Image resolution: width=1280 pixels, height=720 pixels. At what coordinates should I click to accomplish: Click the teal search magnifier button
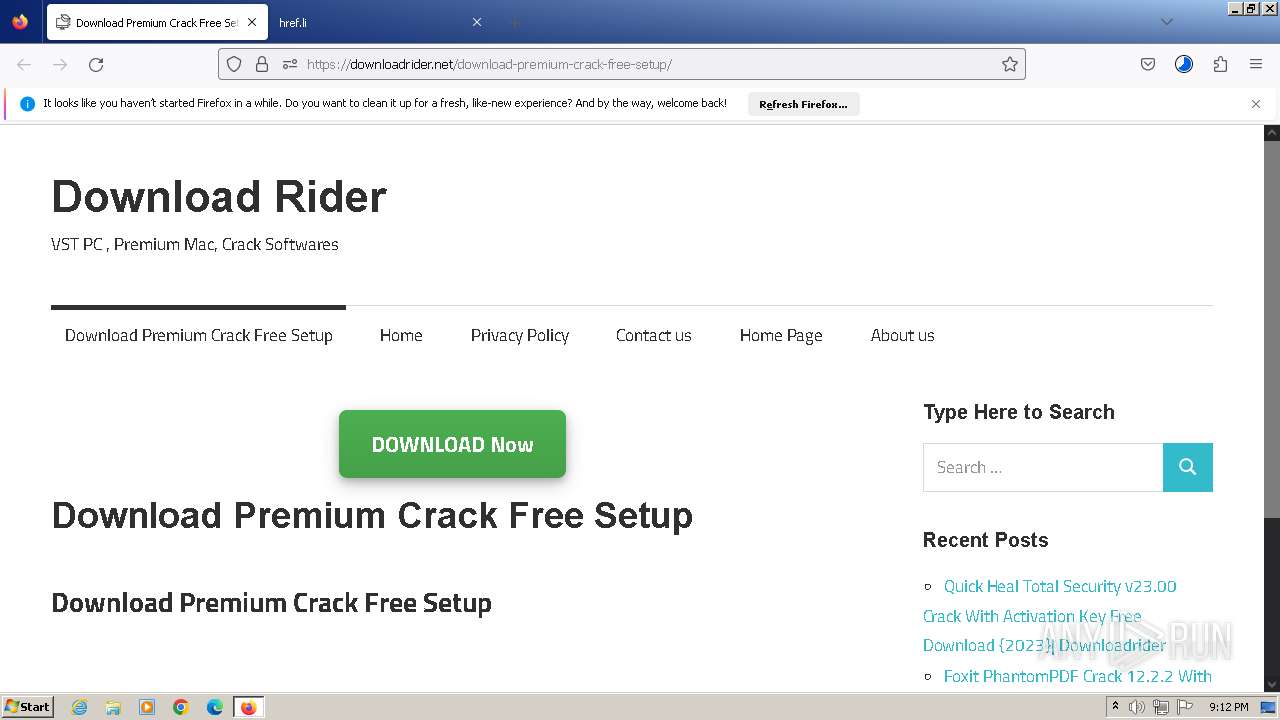[x=1188, y=467]
